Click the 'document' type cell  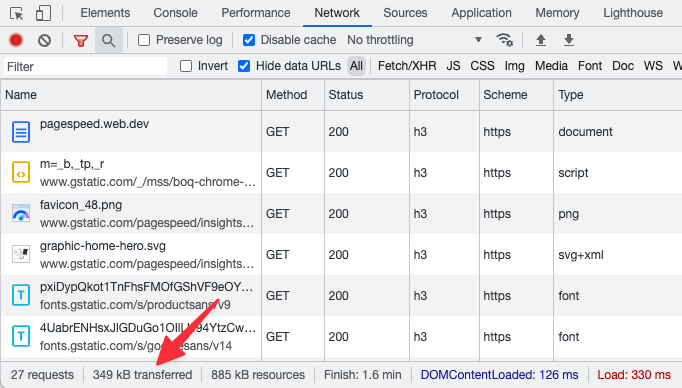coord(585,132)
